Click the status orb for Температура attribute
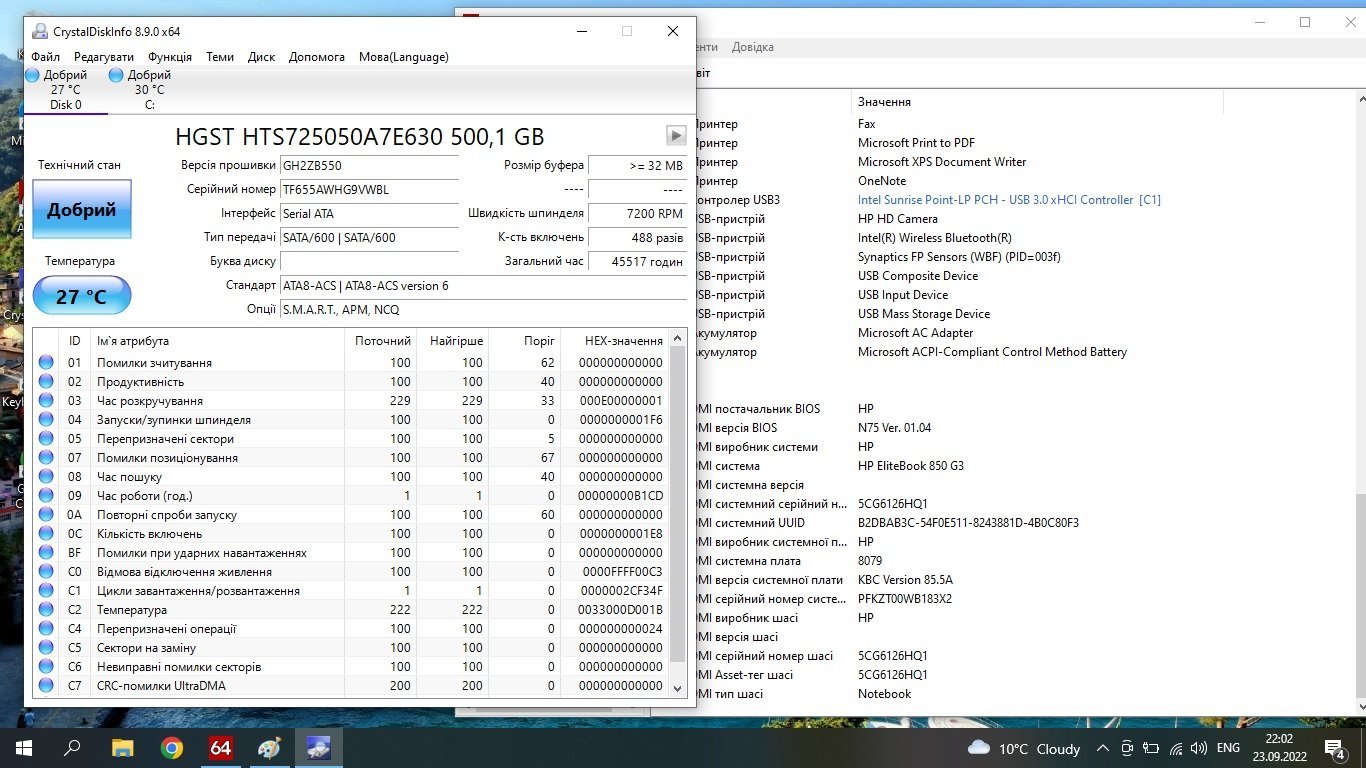Screen dimensions: 1366x768 tap(46, 610)
